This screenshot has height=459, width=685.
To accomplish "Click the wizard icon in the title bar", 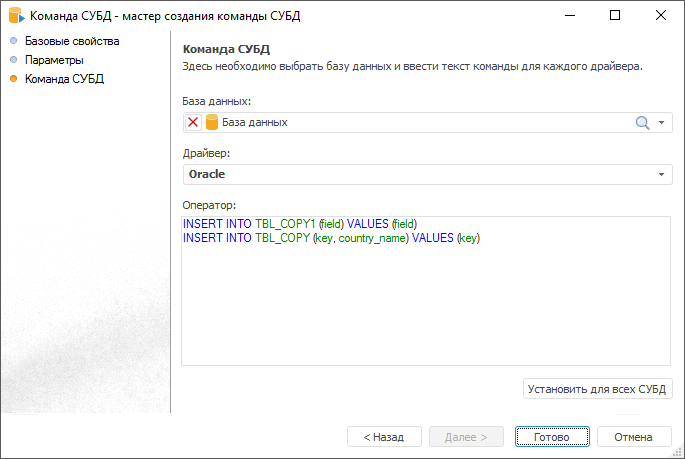I will (x=16, y=16).
